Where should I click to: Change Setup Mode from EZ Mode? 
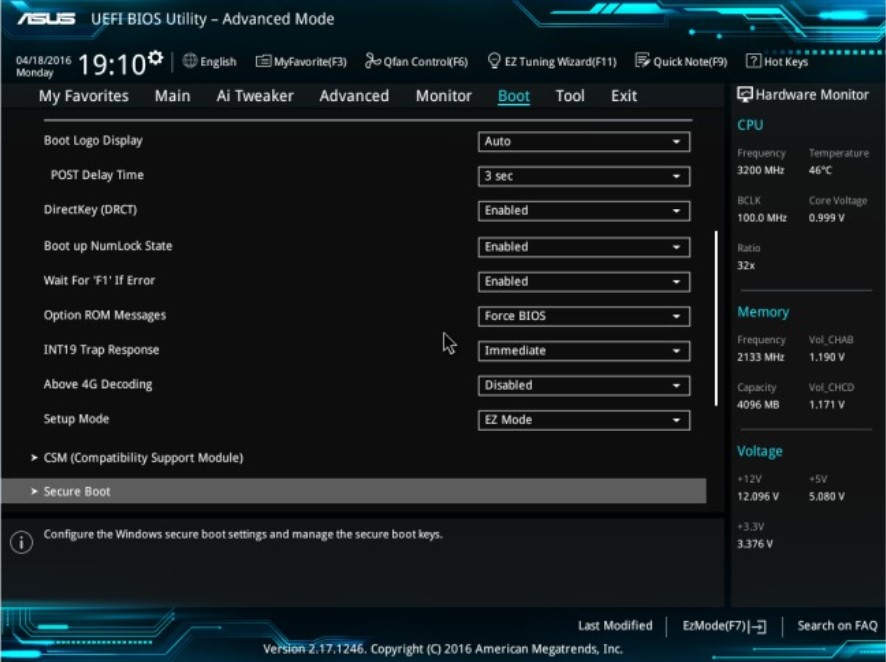pyautogui.click(x=584, y=419)
